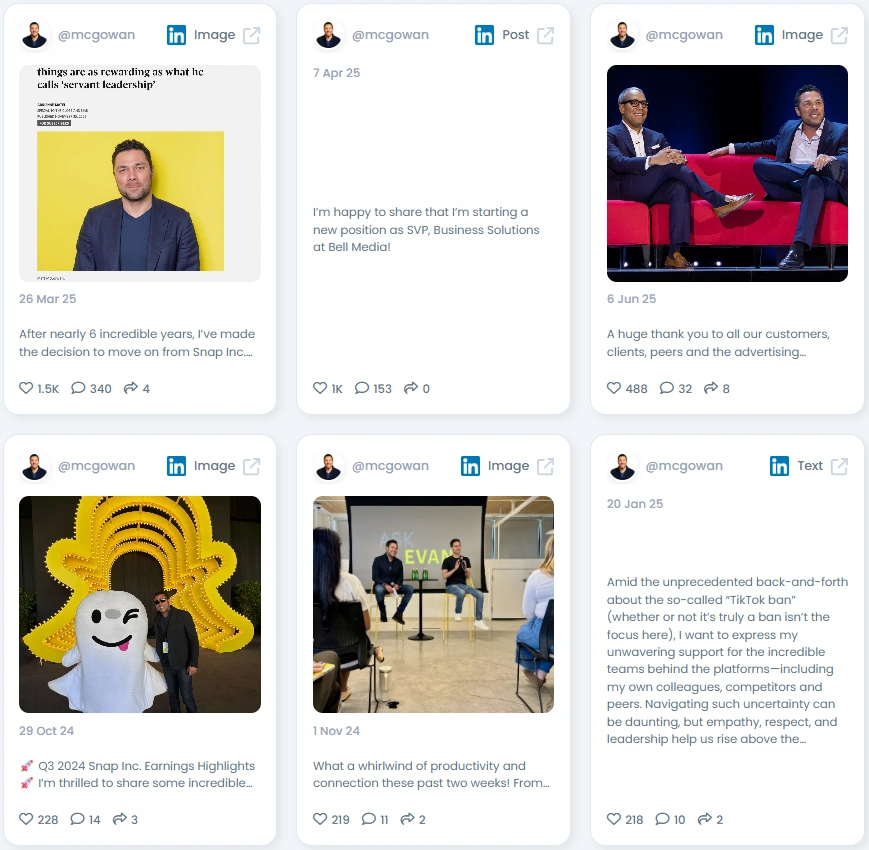This screenshot has width=869, height=850.
Task: Click profile avatar on 6 Jun 25 post
Action: click(622, 35)
